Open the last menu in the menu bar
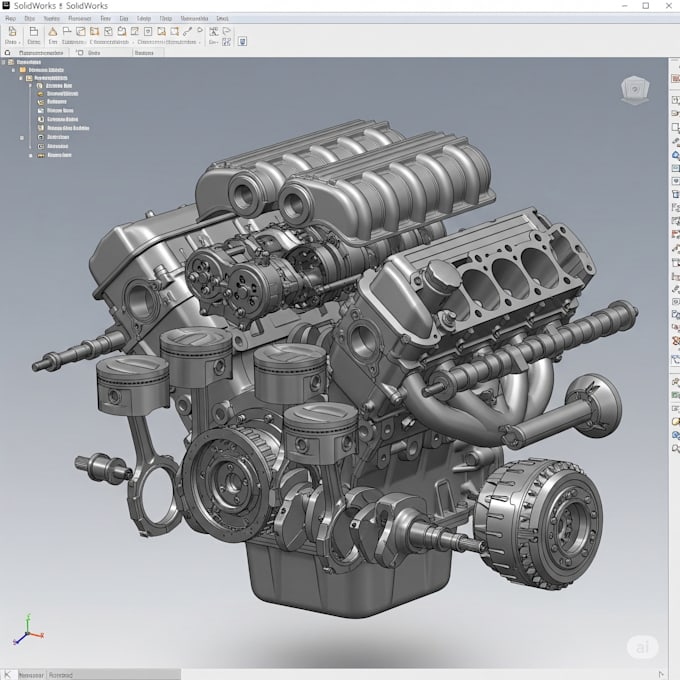This screenshot has height=680, width=680. click(222, 18)
